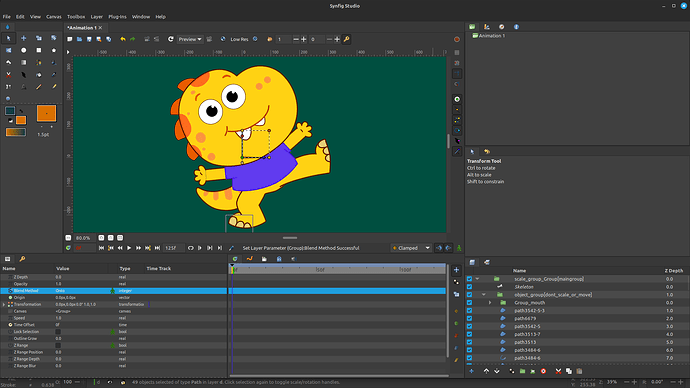Screen dimensions: 690x388
Task: Expand the Group_mouth layer
Action: pos(490,303)
